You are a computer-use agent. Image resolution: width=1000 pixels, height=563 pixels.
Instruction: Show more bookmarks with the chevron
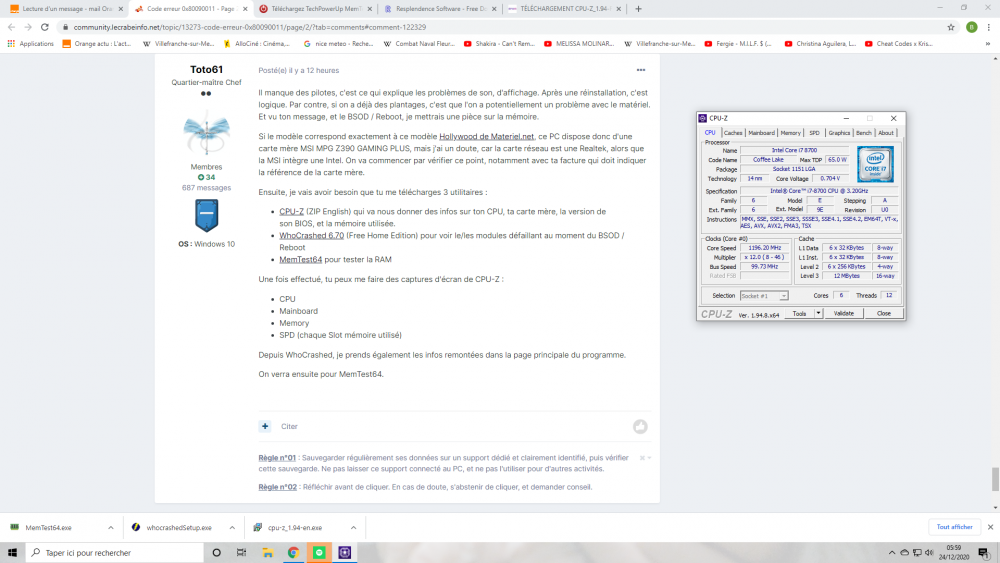pos(988,43)
